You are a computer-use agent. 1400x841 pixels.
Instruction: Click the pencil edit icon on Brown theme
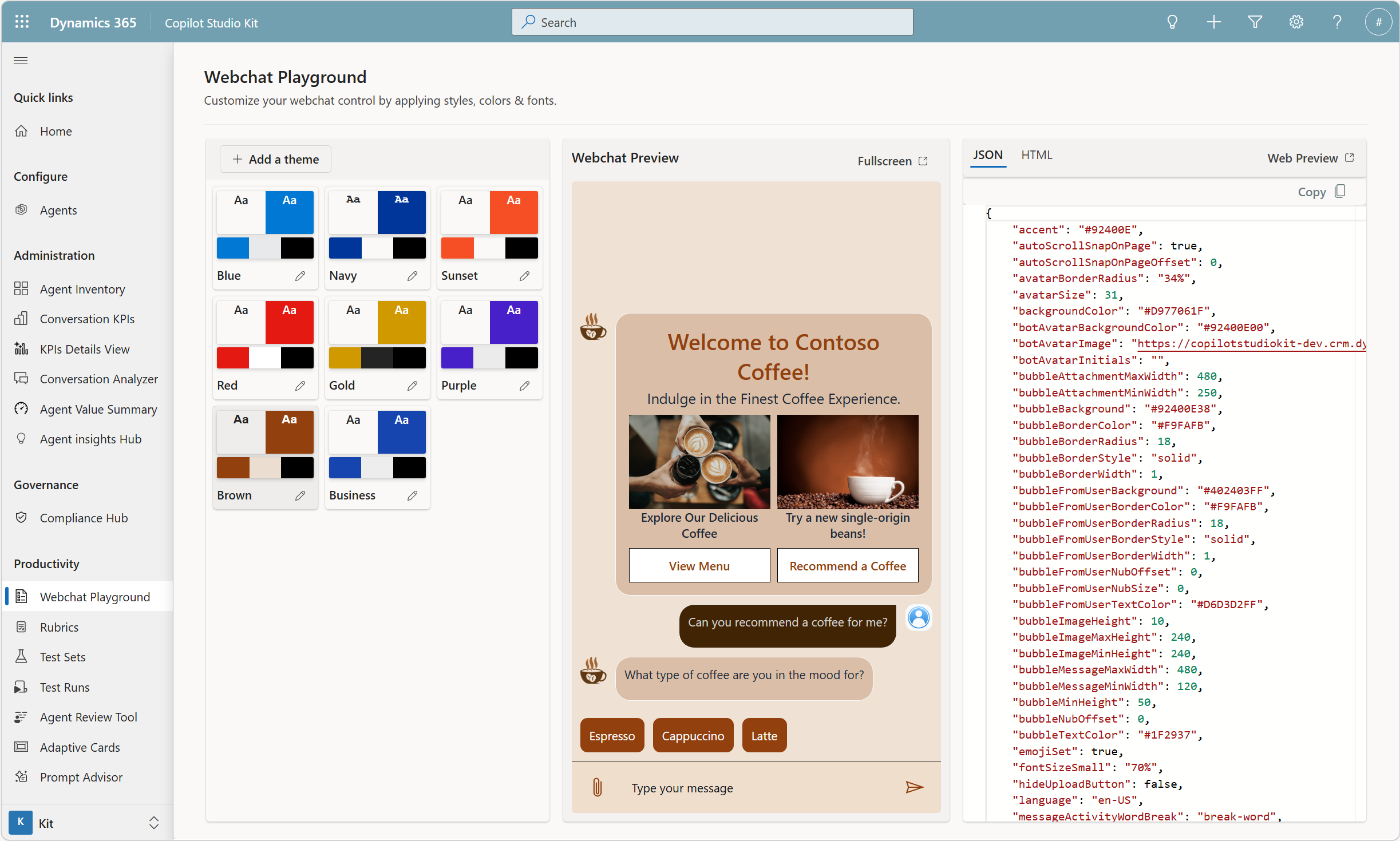coord(300,495)
